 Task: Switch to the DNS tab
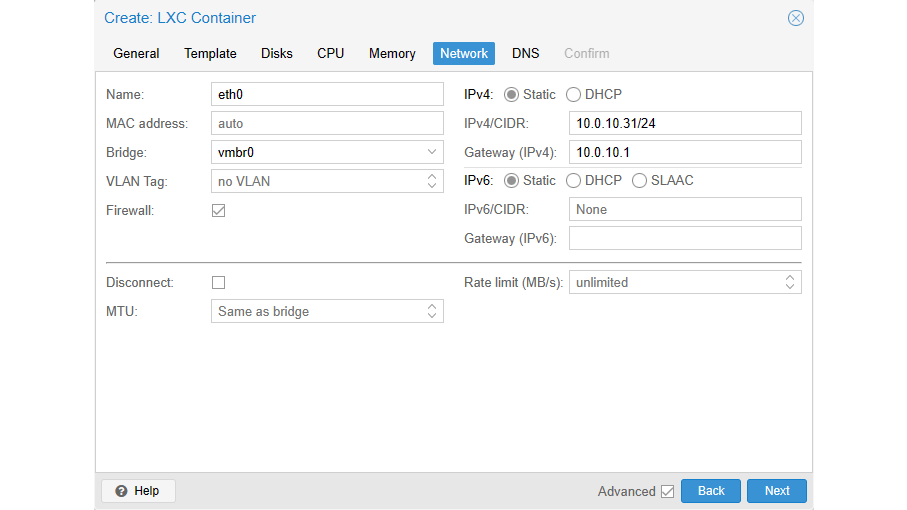click(525, 54)
